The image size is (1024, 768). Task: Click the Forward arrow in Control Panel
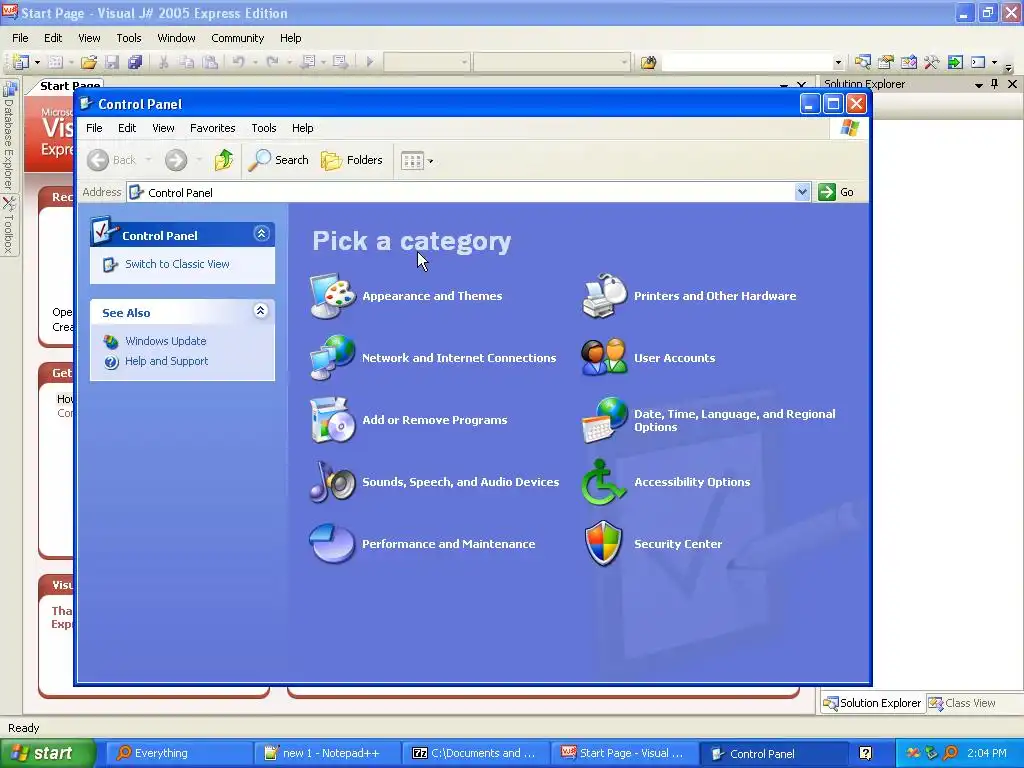(x=176, y=160)
